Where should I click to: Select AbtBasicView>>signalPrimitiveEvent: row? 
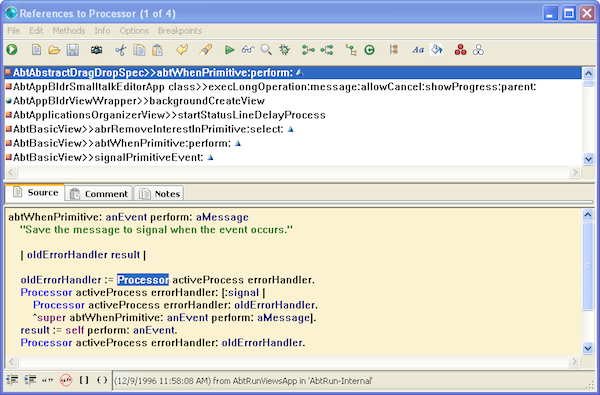pyautogui.click(x=293, y=158)
